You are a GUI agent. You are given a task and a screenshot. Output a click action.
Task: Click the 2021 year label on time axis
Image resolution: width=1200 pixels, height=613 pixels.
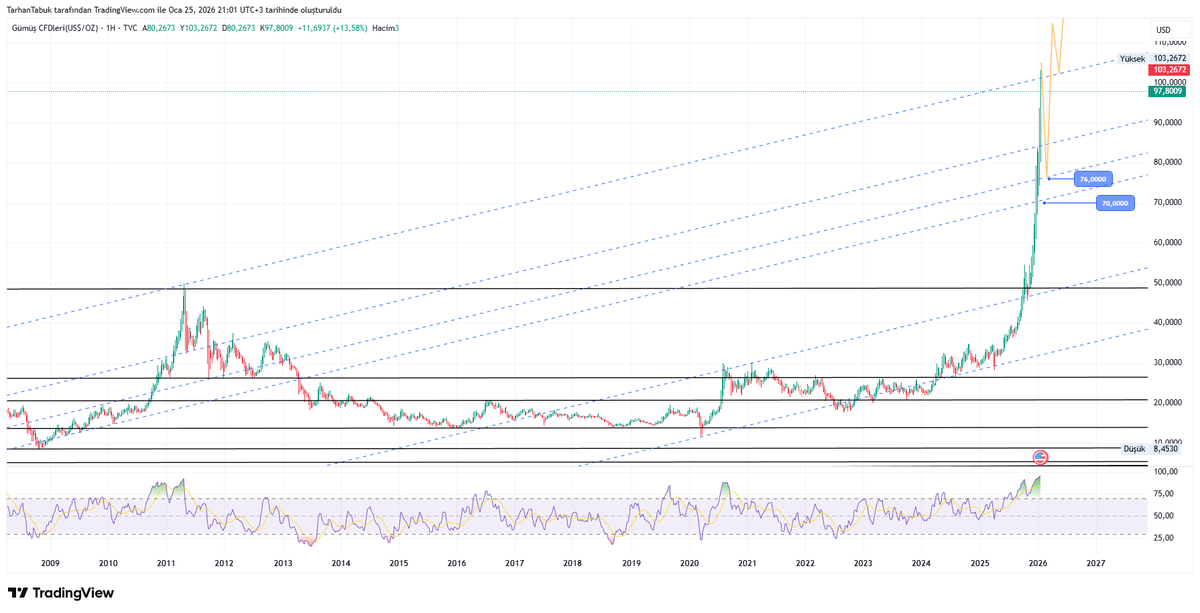click(x=747, y=563)
